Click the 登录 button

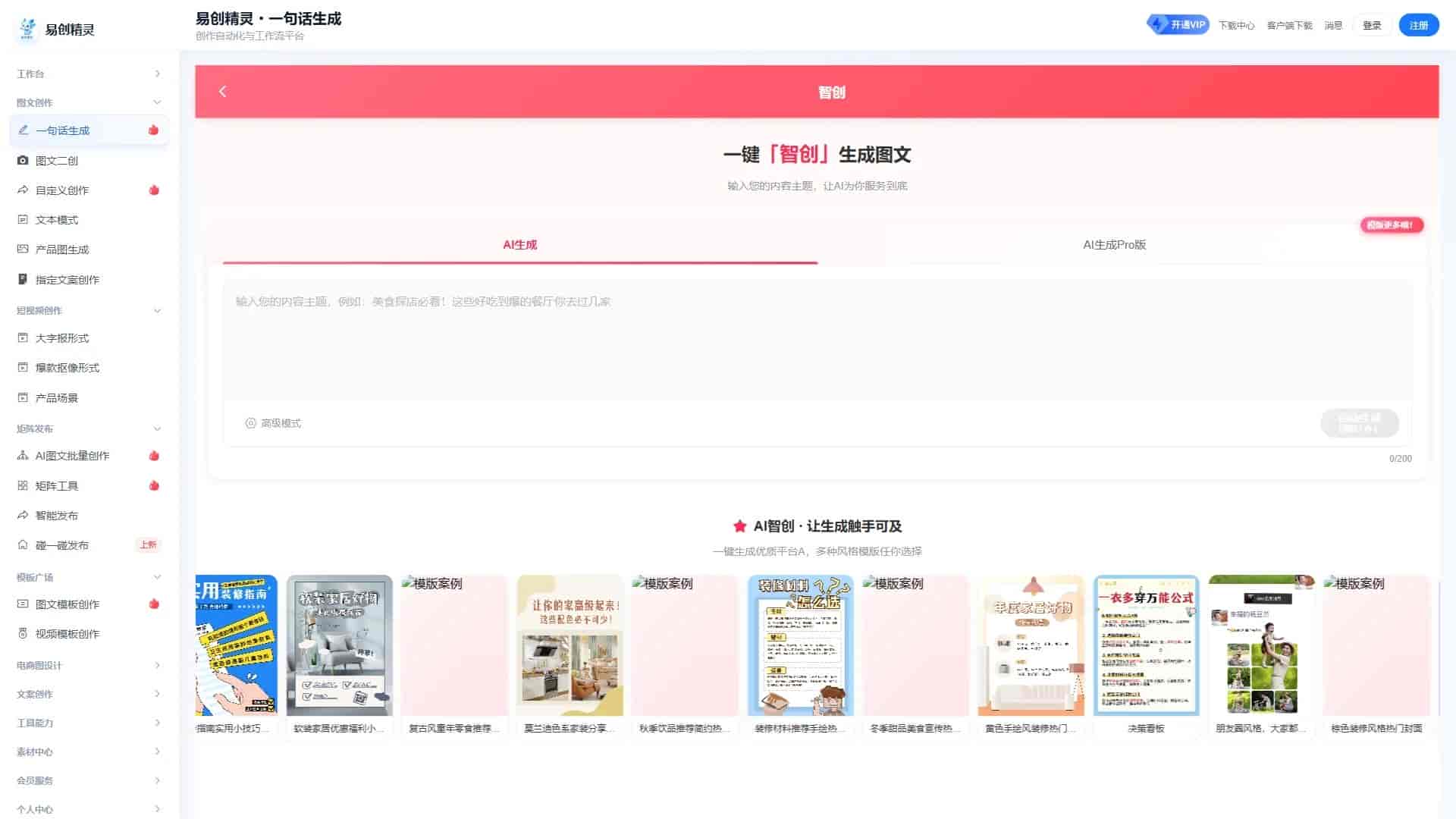coord(1372,25)
